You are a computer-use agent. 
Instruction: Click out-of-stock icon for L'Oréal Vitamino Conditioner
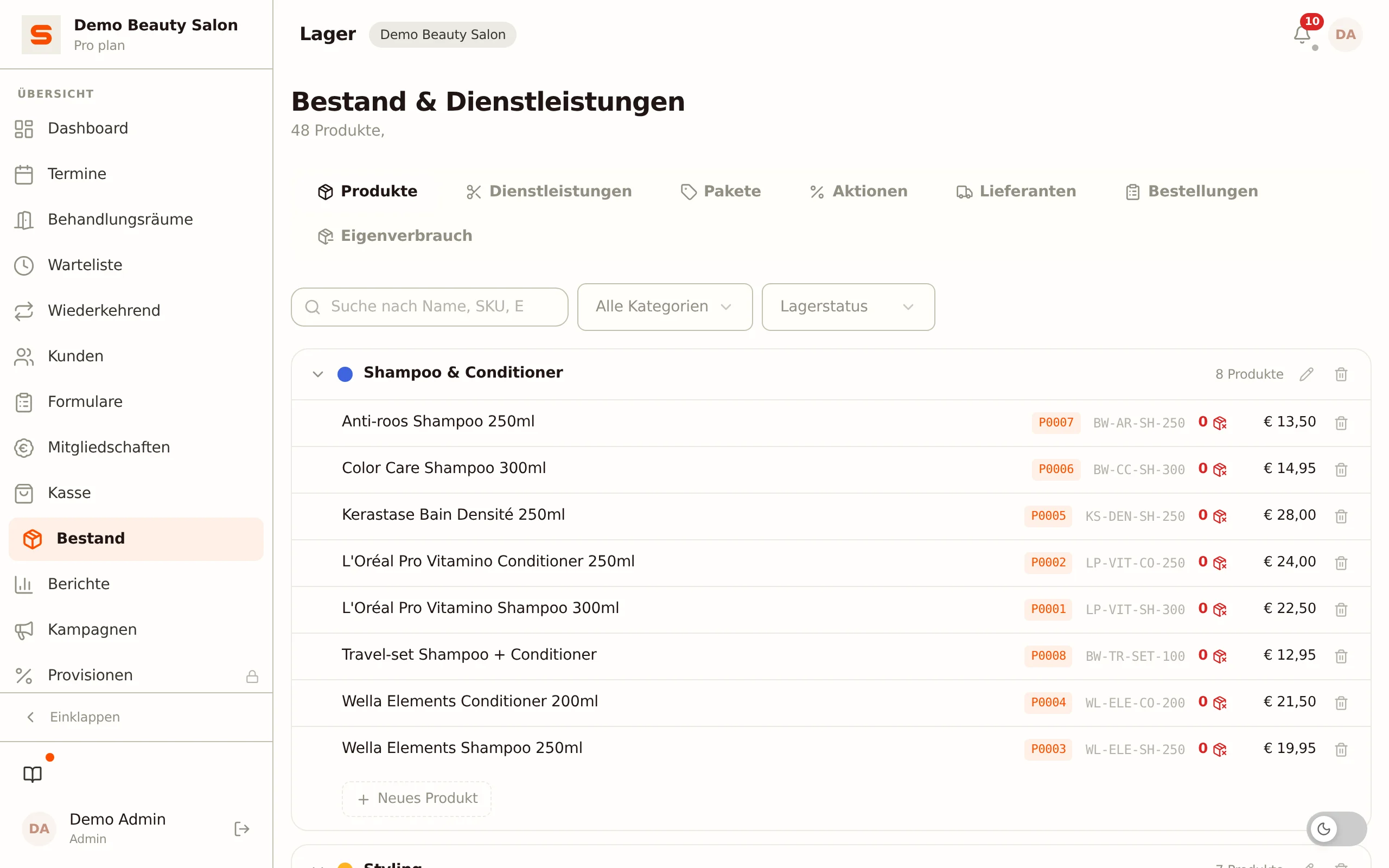click(x=1220, y=563)
